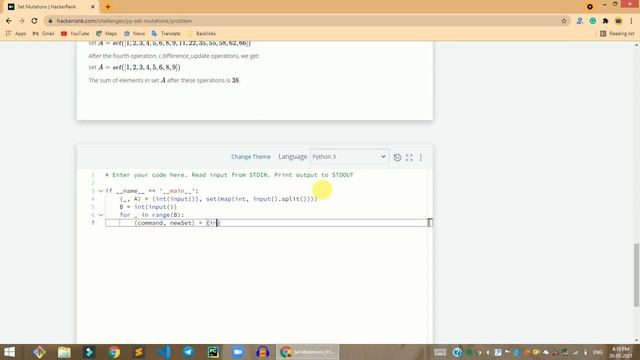The height and width of the screenshot is (360, 640).
Task: Collapse the if __name__ block at line 3
Action: click(101, 191)
